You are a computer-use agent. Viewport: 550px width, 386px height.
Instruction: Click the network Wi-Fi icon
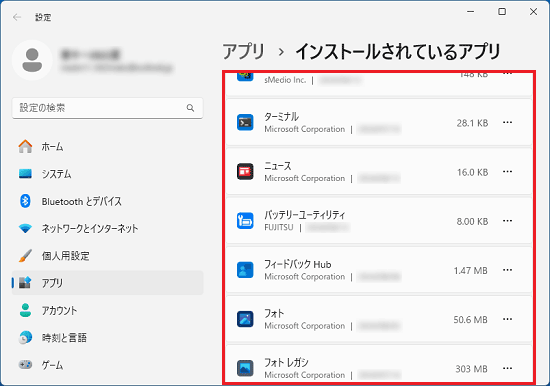point(25,229)
